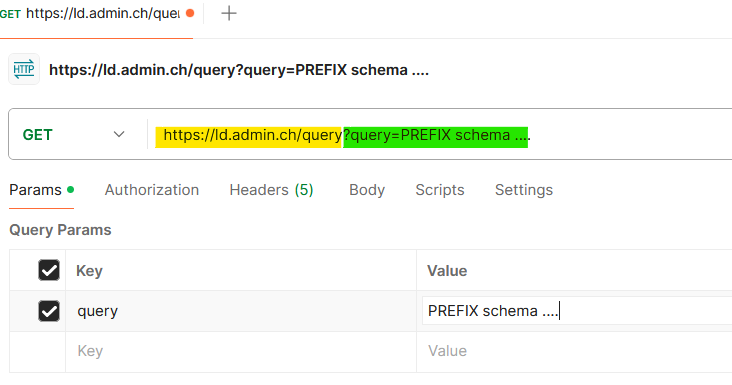
Task: Open the Settings tab
Action: 524,190
